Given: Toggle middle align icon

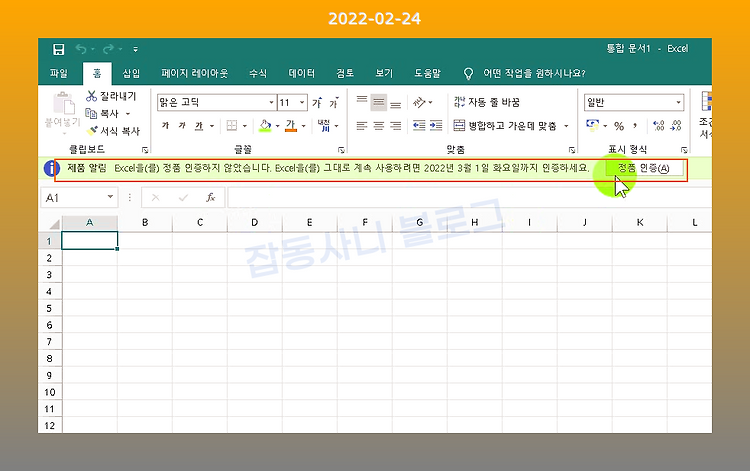Looking at the screenshot, I should tap(378, 102).
